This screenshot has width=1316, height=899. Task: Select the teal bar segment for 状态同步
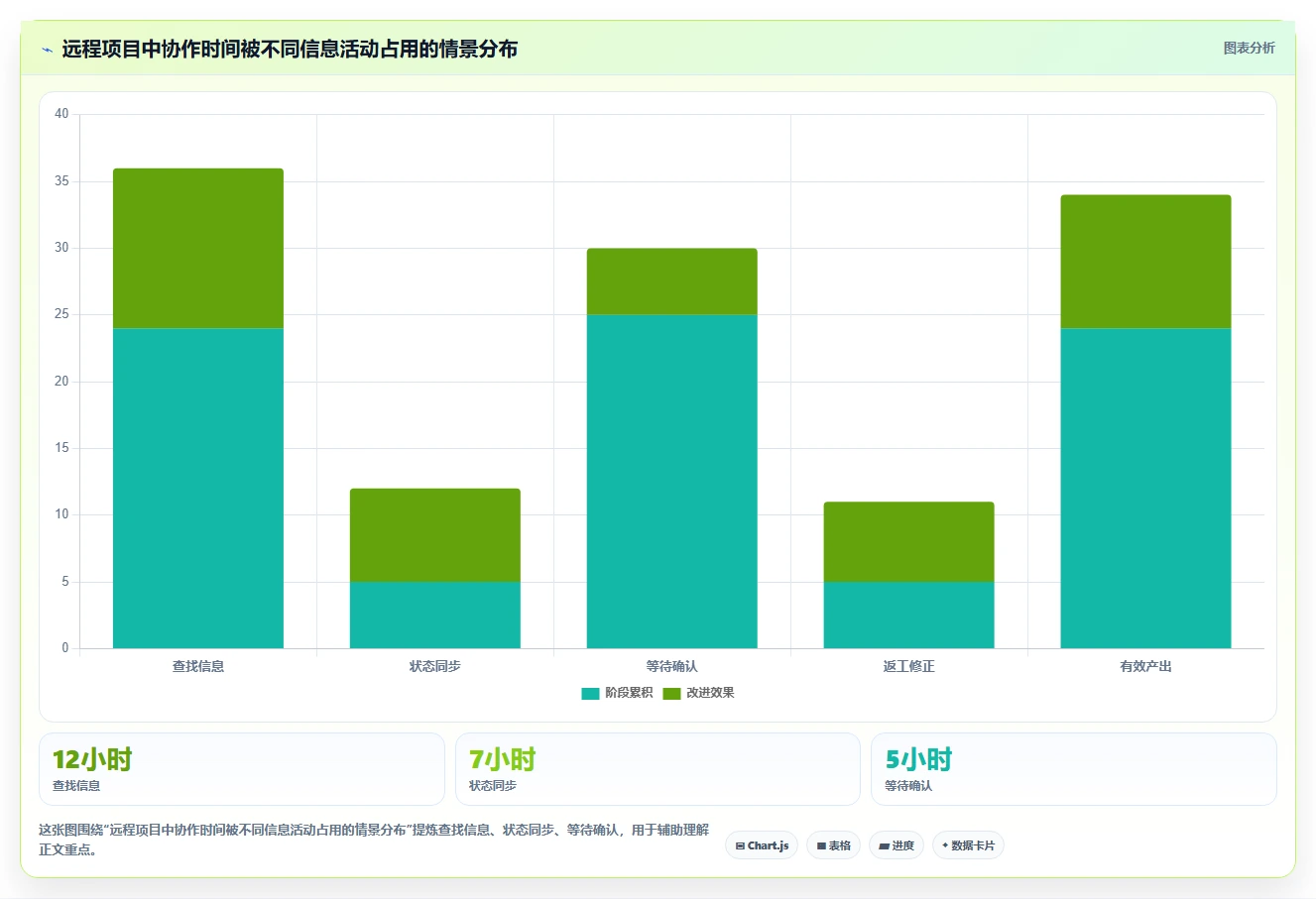435,615
